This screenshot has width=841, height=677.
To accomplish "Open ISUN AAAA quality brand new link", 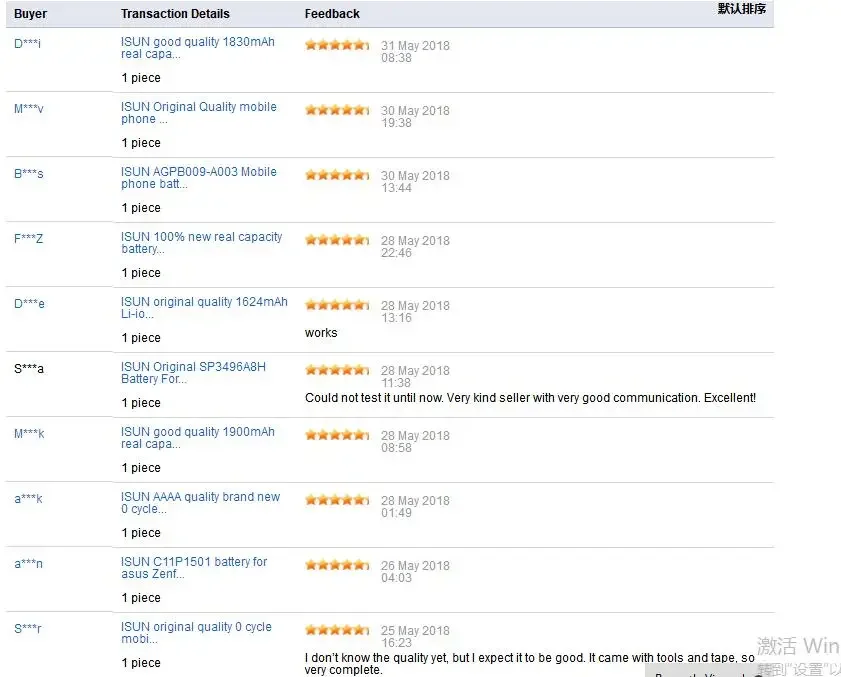I will 200,503.
